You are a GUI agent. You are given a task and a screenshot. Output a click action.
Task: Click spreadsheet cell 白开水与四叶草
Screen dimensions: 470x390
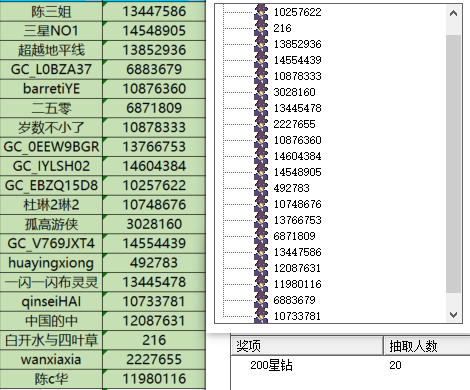point(51,340)
